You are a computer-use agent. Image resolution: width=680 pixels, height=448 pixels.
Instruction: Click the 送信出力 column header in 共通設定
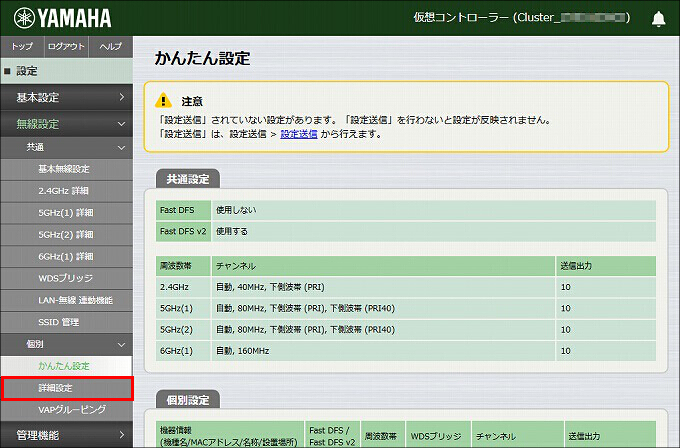click(606, 266)
